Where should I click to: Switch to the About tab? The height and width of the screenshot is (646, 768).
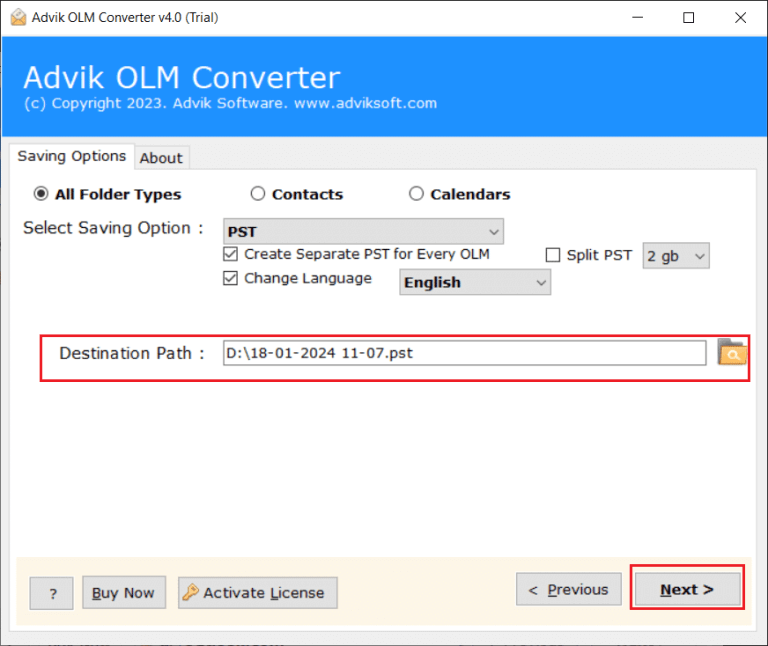tap(161, 158)
